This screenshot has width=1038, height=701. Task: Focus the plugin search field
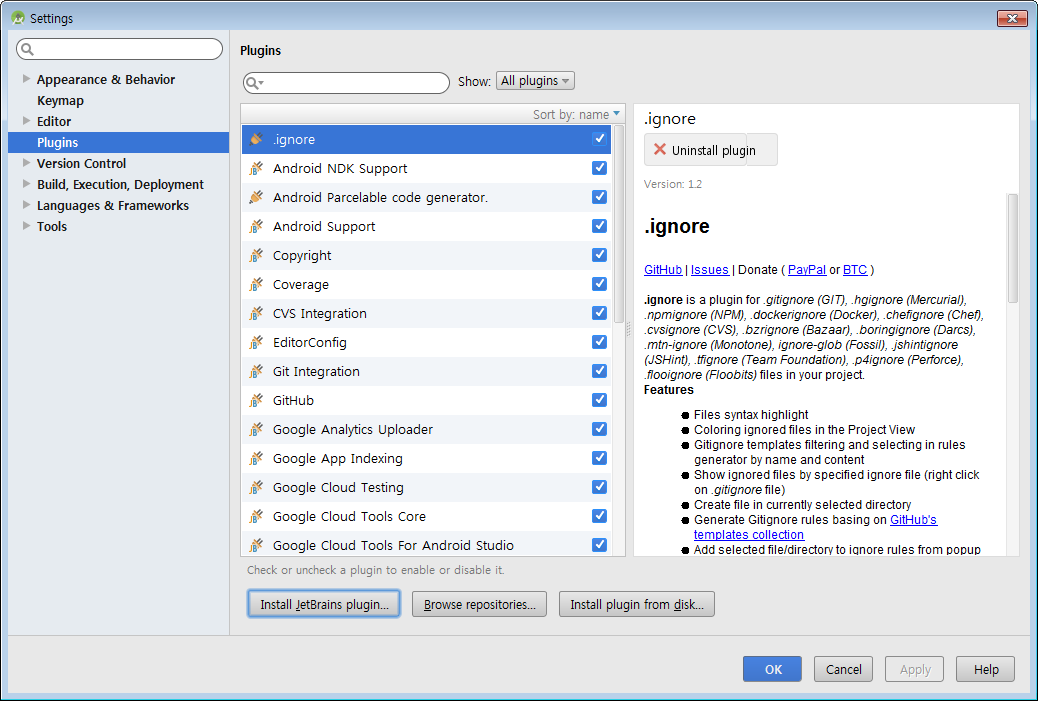(x=346, y=83)
